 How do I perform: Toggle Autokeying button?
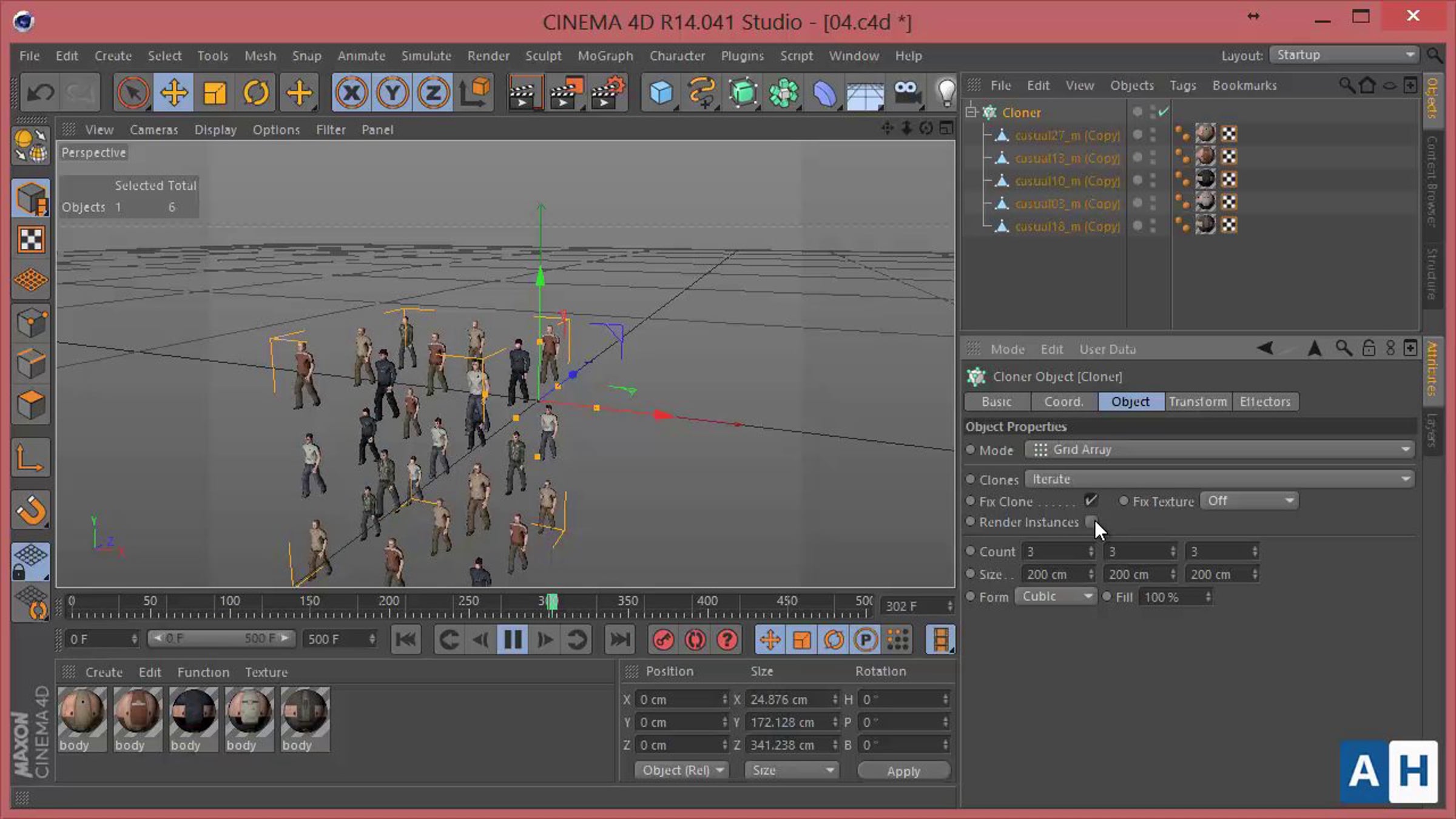click(x=695, y=639)
